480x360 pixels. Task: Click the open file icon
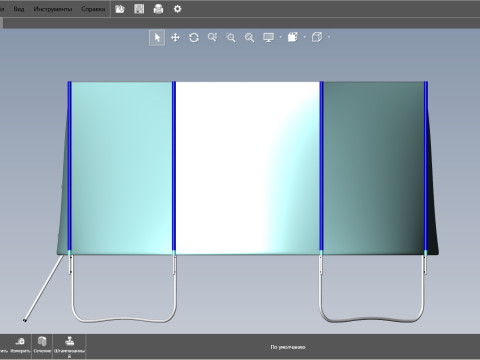click(x=120, y=9)
